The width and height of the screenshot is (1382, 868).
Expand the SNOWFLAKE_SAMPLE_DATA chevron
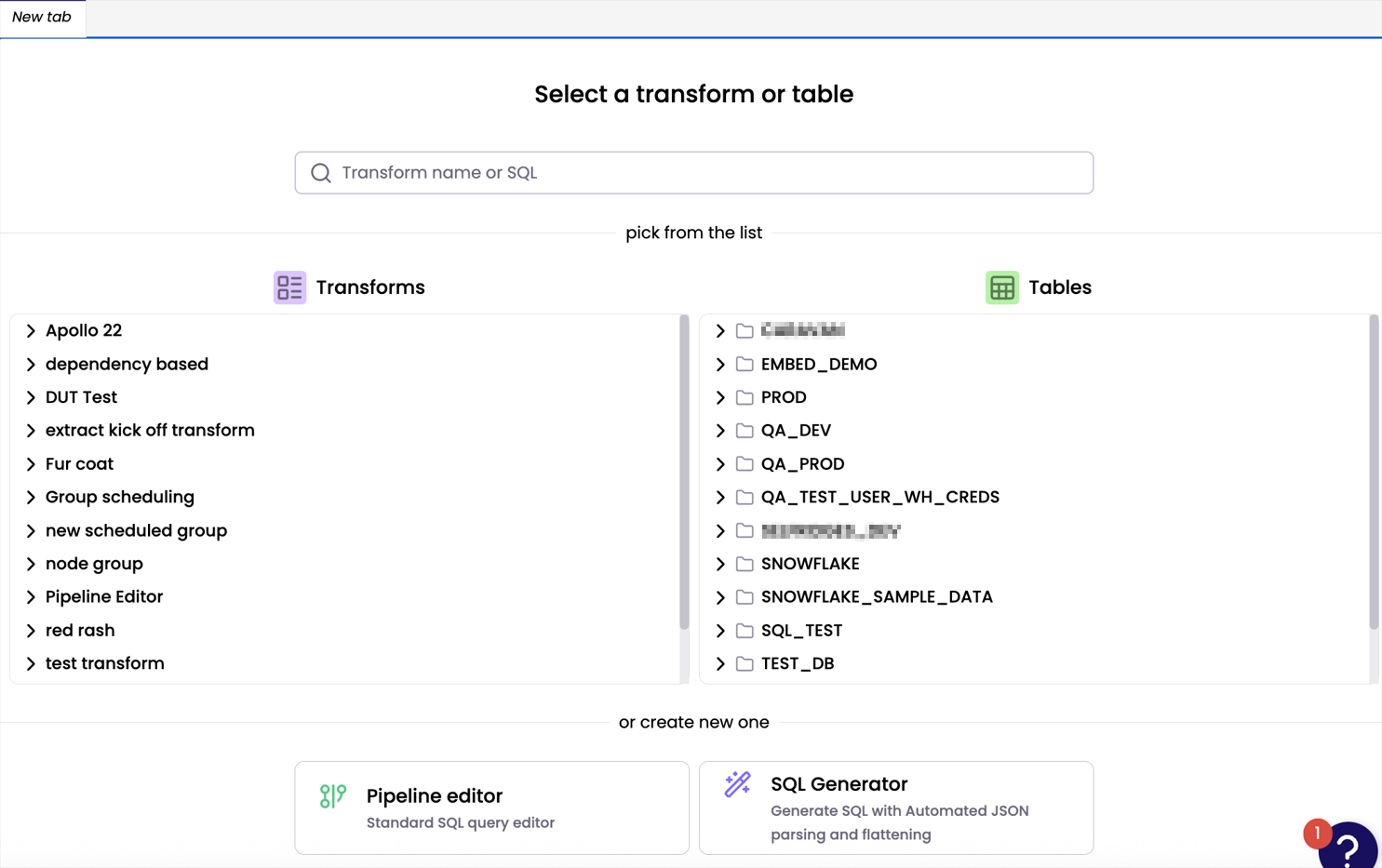pyautogui.click(x=720, y=597)
